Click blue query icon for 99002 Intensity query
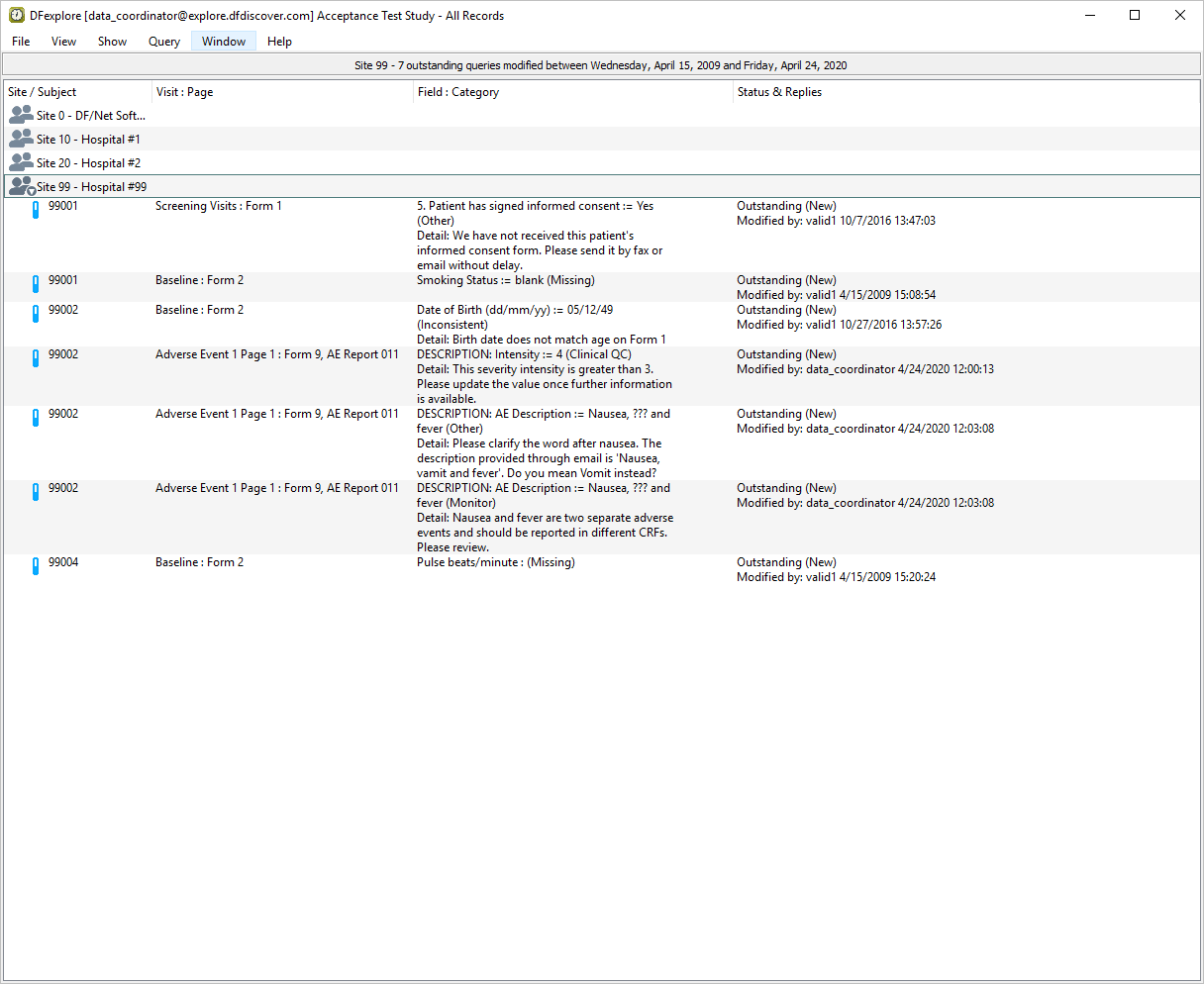The height and width of the screenshot is (984, 1204). coord(36,358)
